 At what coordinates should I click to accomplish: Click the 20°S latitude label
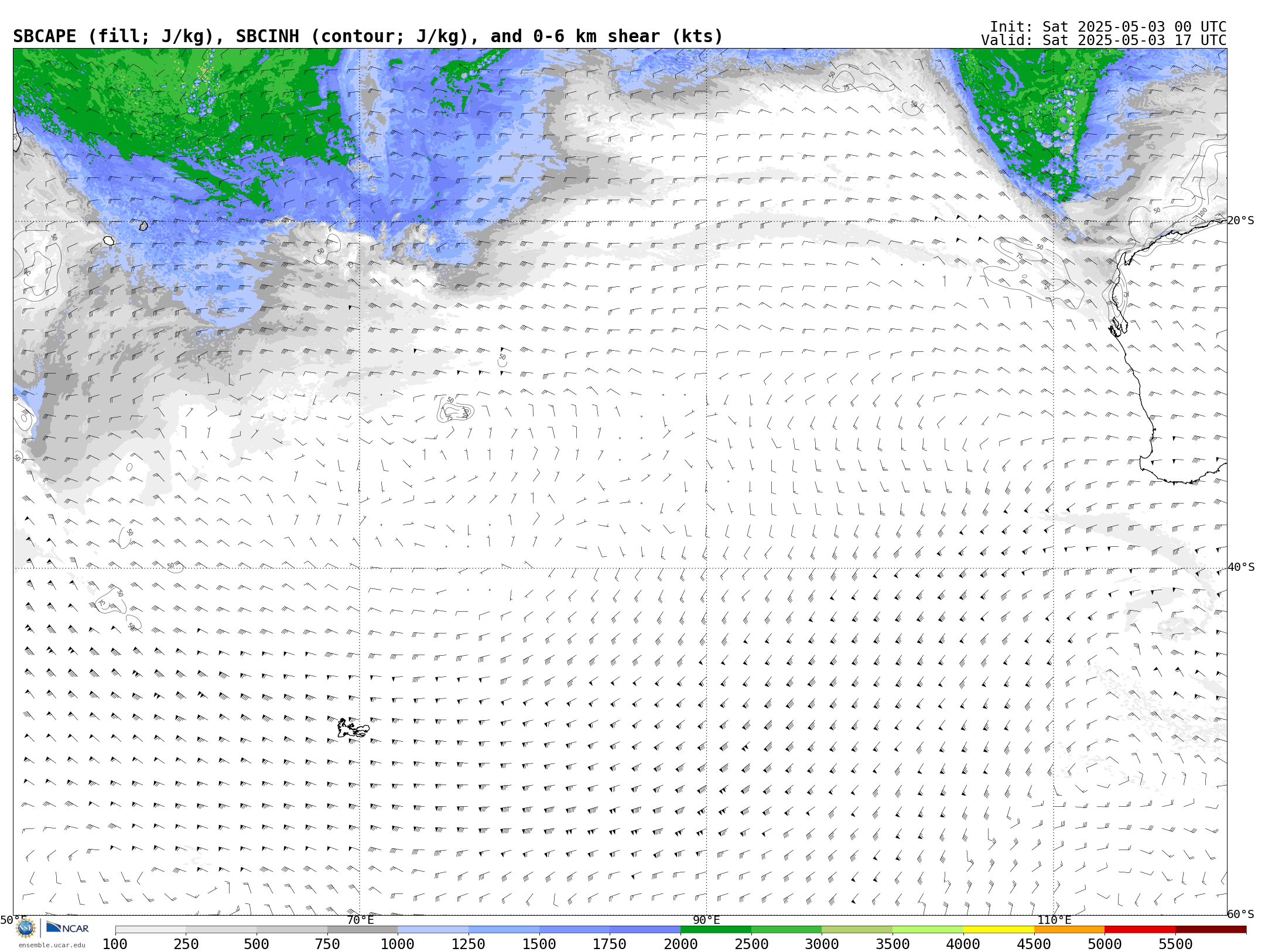point(1241,221)
